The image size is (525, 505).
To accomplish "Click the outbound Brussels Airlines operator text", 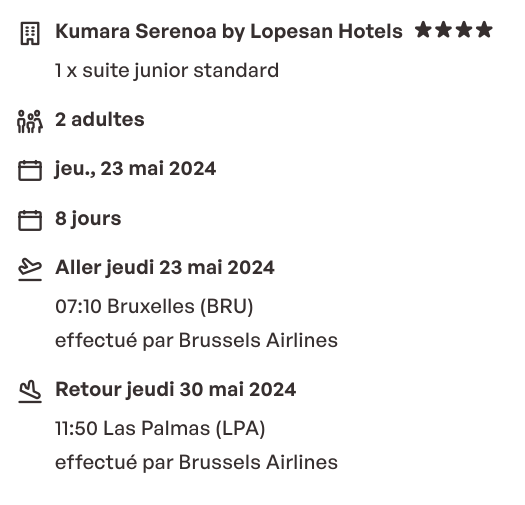I will coord(196,341).
